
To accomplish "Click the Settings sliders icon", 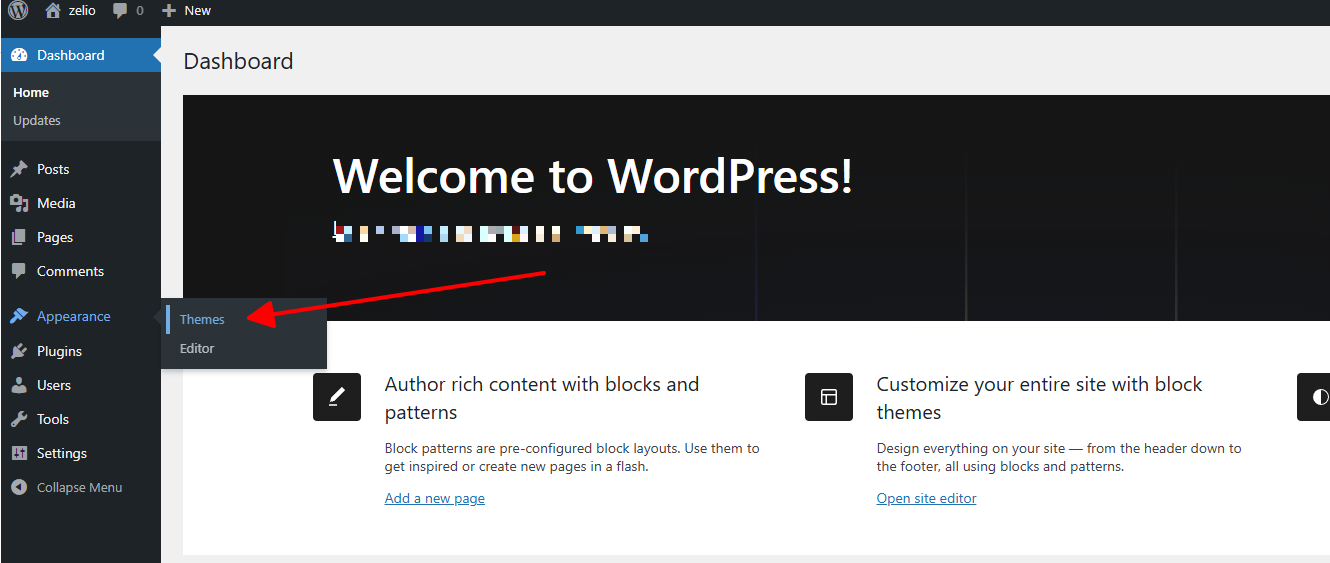I will 19,453.
